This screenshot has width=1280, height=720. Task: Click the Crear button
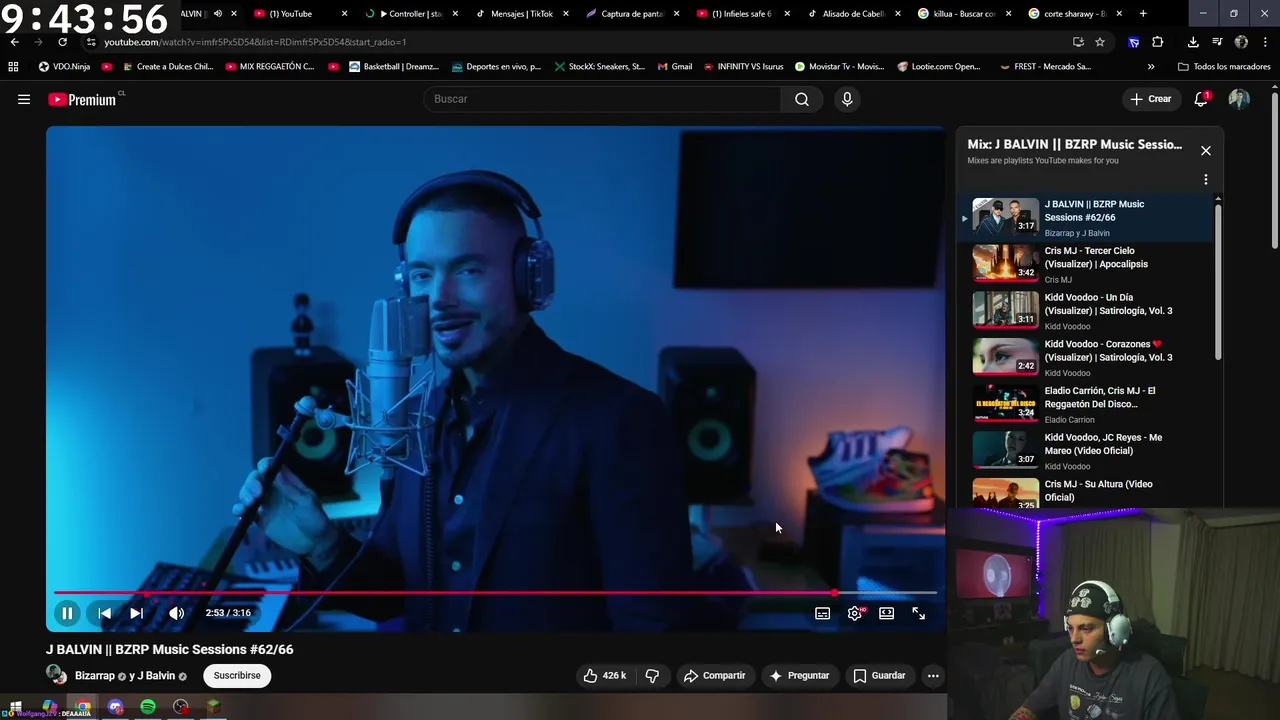point(1150,99)
